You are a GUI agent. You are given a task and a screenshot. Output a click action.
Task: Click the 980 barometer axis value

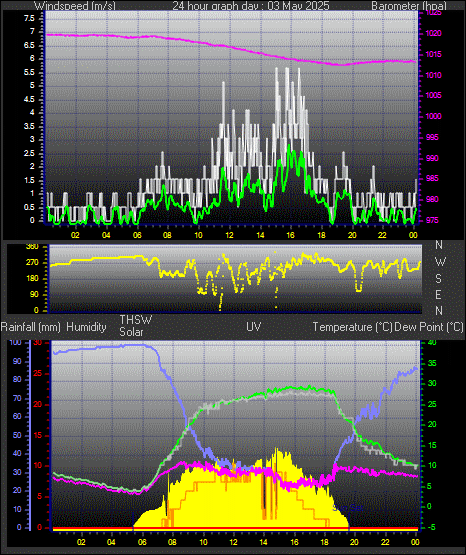[x=432, y=199]
